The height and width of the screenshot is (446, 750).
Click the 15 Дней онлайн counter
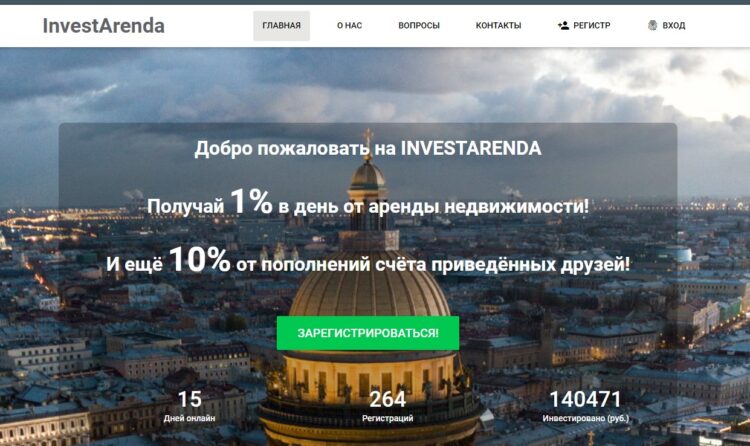tap(189, 406)
